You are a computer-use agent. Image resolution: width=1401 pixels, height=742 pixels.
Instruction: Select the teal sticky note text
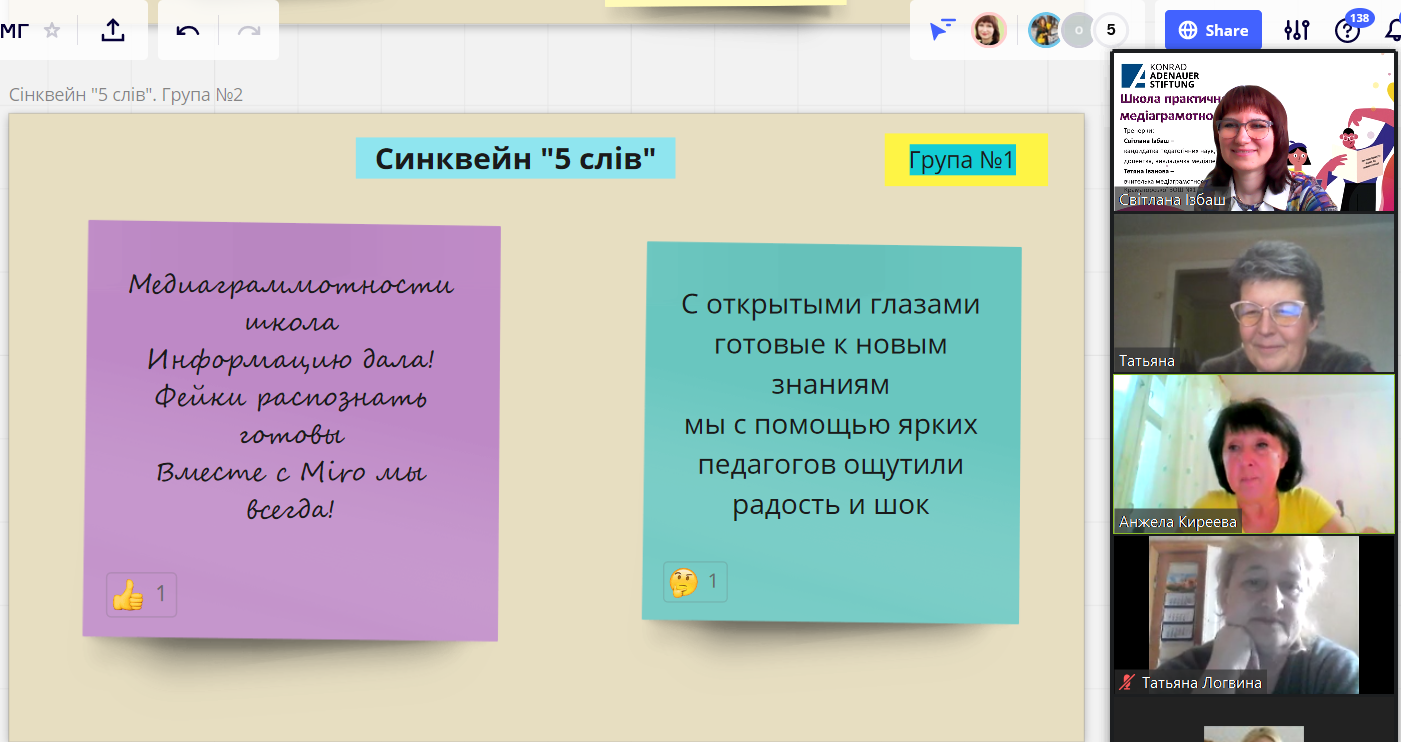coord(830,404)
